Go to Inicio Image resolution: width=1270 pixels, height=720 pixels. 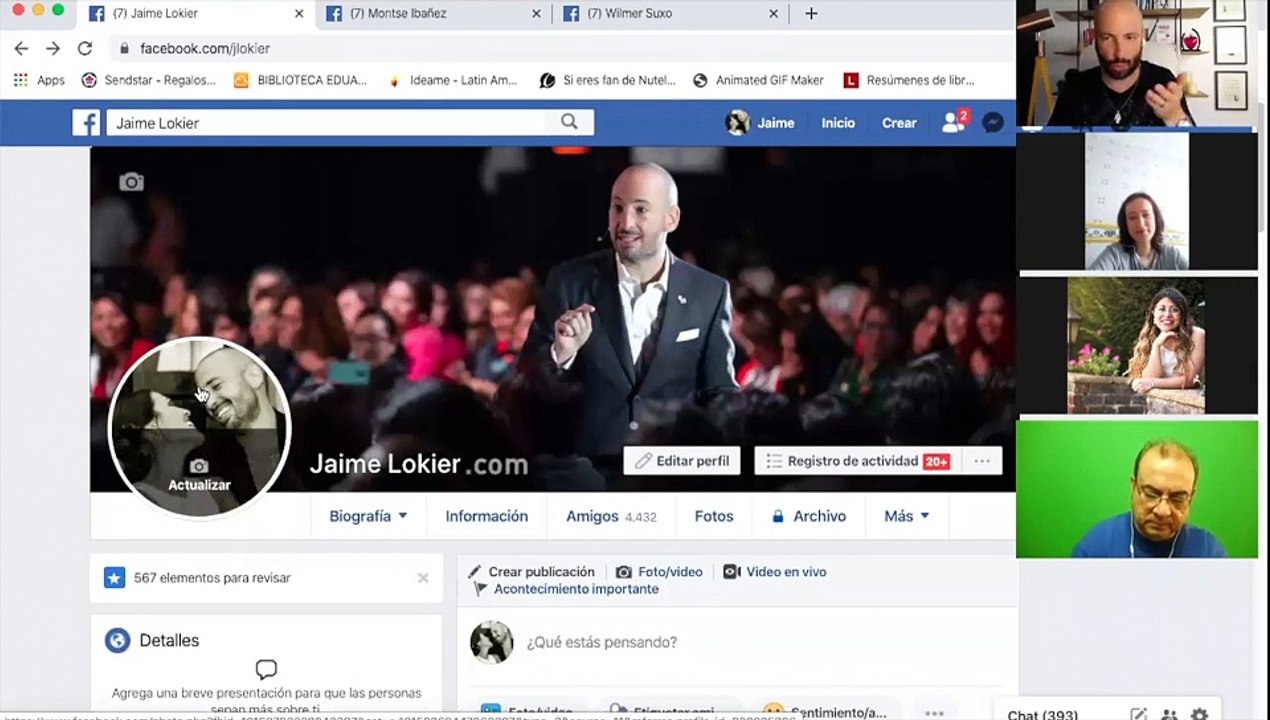point(838,123)
